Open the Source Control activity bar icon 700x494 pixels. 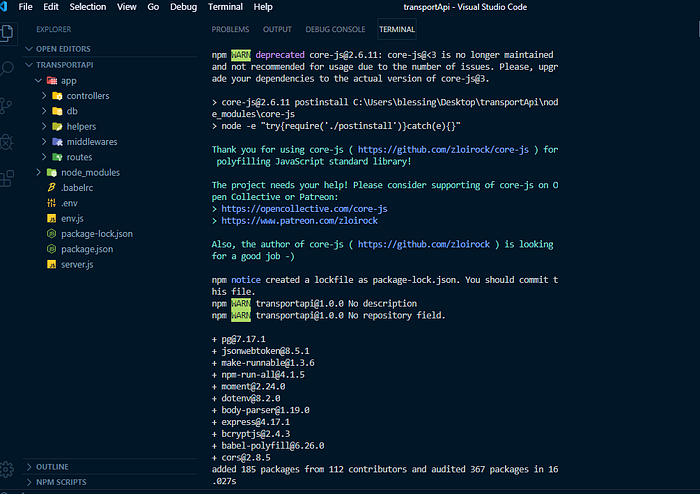pyautogui.click(x=6, y=106)
